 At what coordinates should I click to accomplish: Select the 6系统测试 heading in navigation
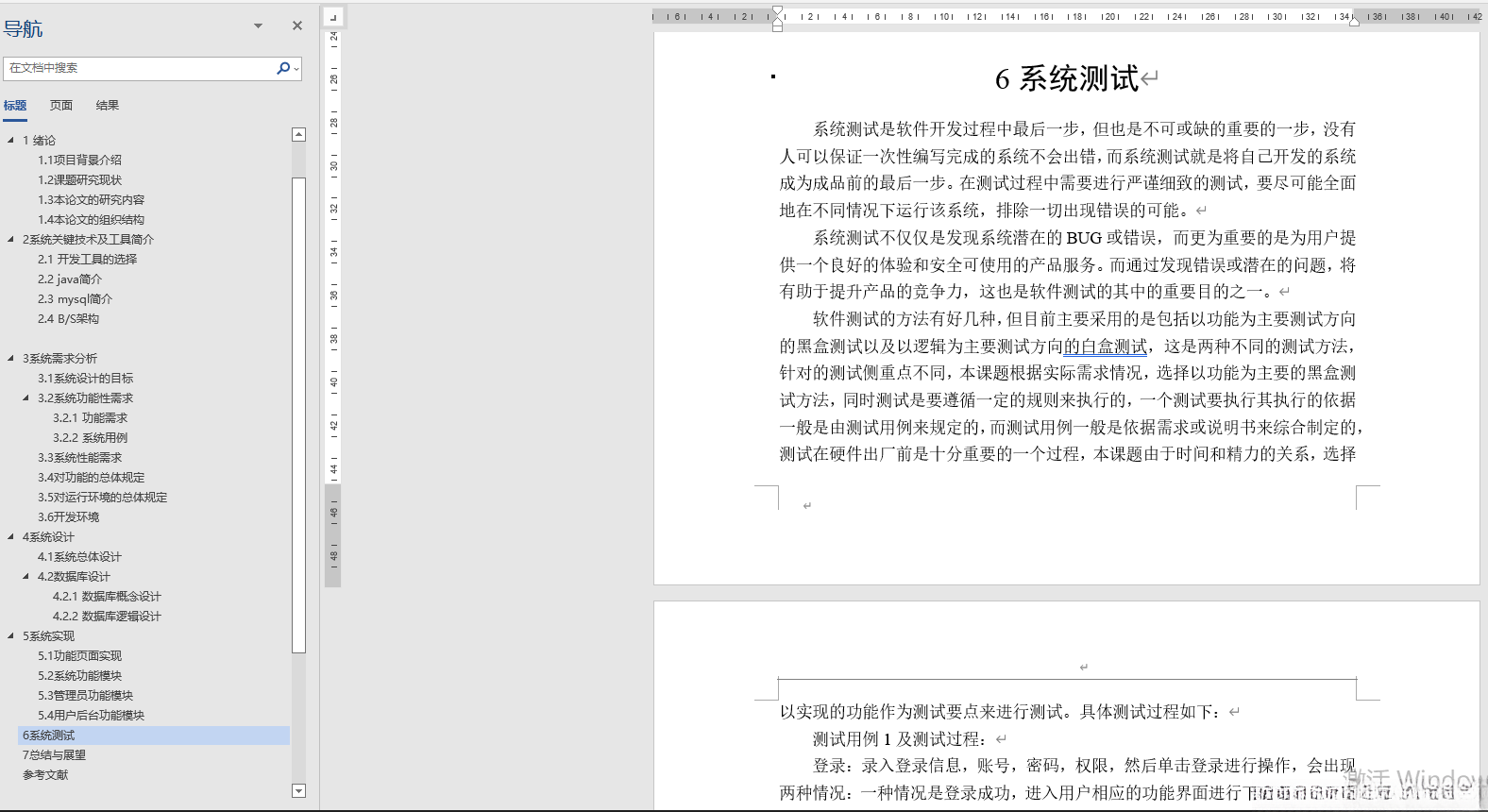[x=154, y=736]
